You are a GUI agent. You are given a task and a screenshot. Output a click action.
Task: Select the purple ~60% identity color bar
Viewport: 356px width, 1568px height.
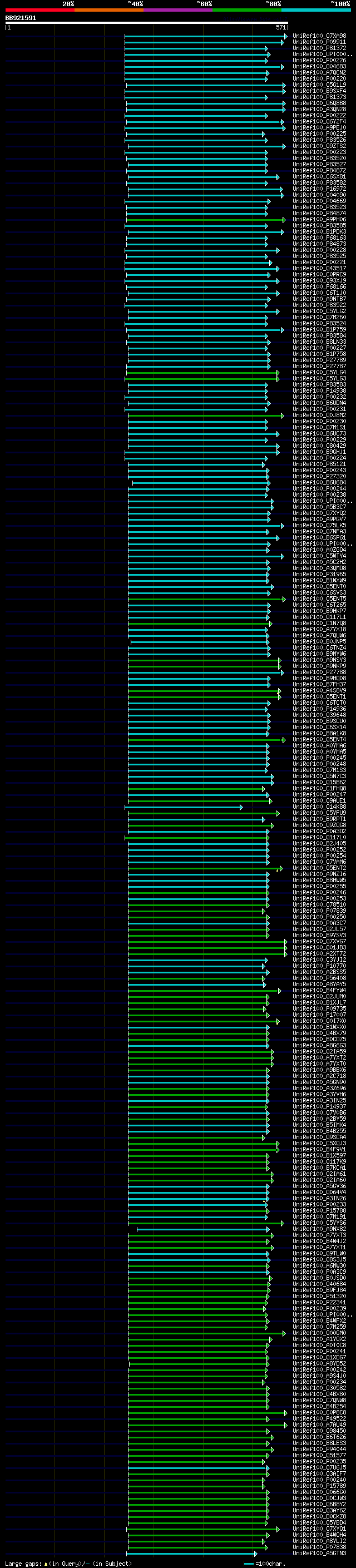(177, 10)
